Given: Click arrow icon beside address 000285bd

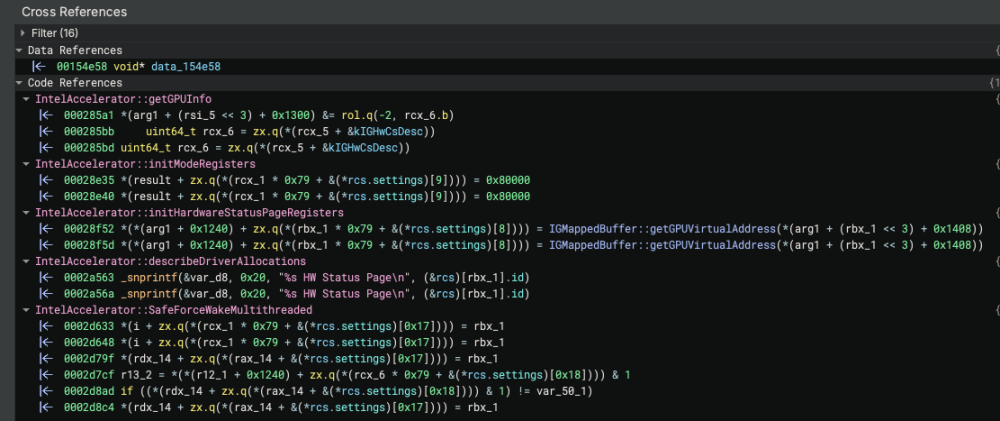Looking at the screenshot, I should pyautogui.click(x=46, y=148).
